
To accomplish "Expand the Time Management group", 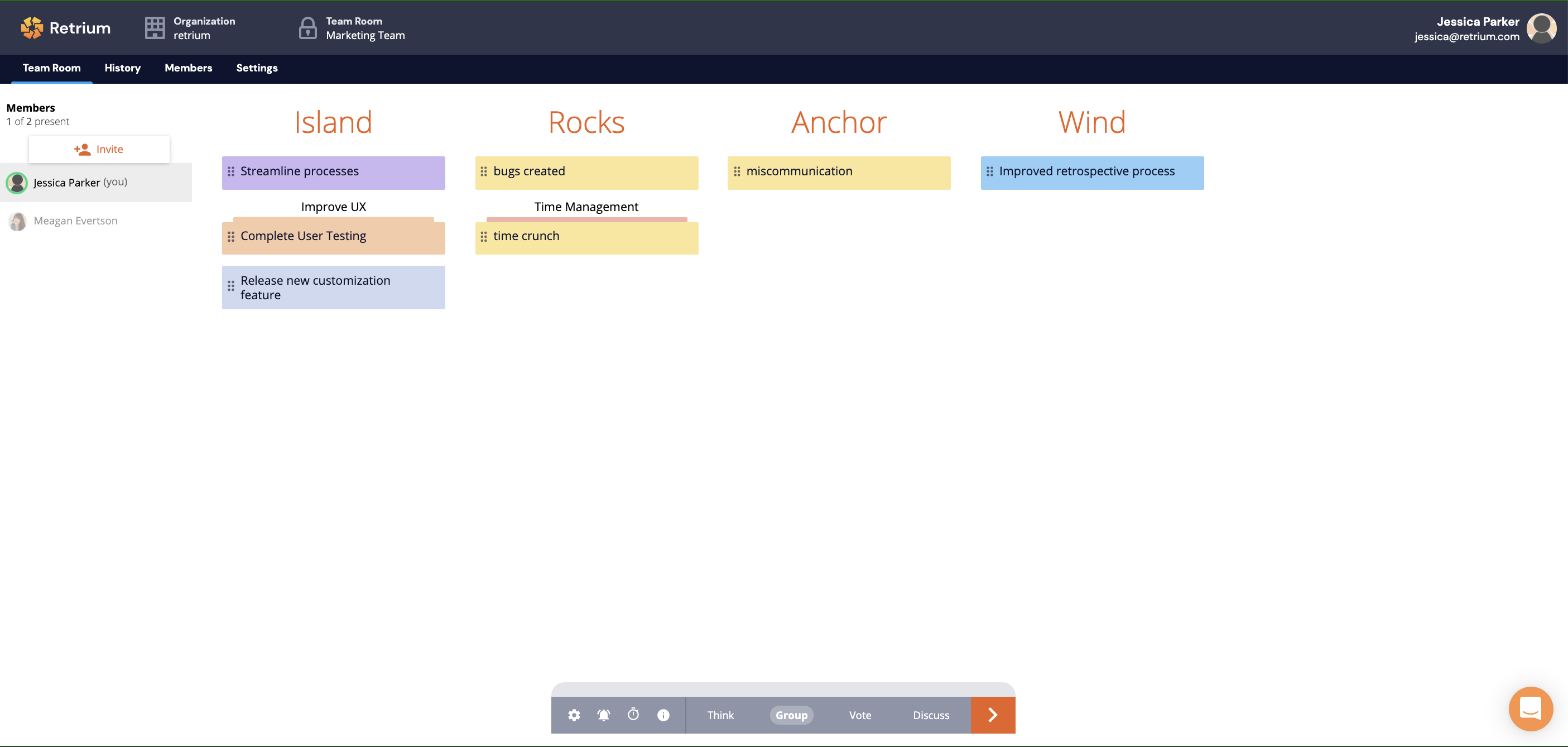I will tap(585, 207).
